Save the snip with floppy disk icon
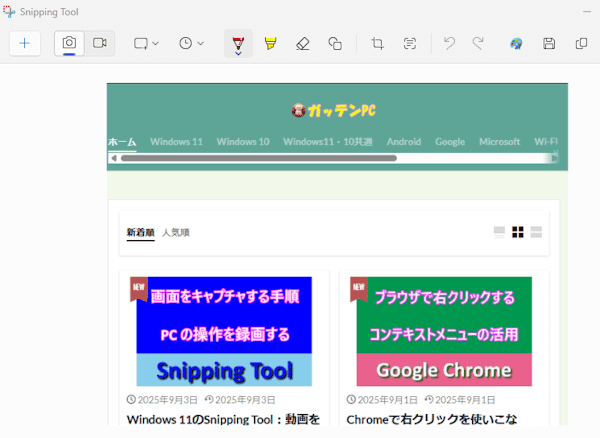This screenshot has height=438, width=600. [549, 44]
